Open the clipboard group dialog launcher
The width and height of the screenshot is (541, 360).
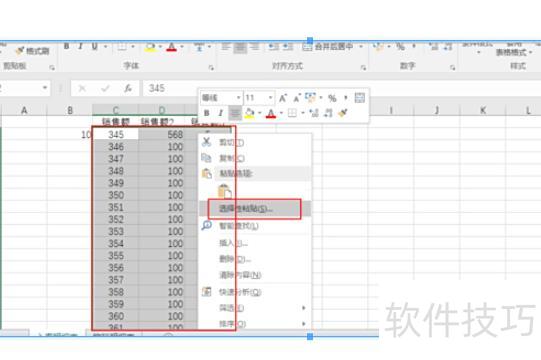click(x=52, y=68)
